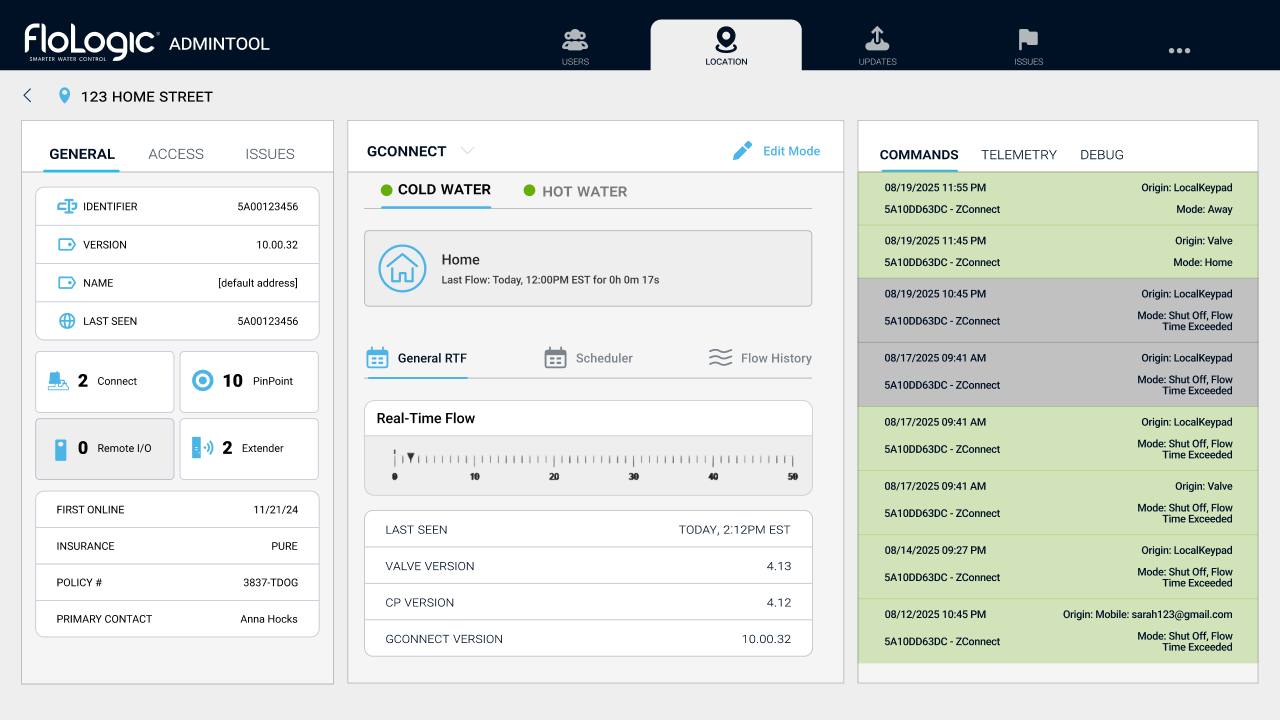The width and height of the screenshot is (1280, 720).
Task: Open the Extender devices tile
Action: [x=249, y=448]
